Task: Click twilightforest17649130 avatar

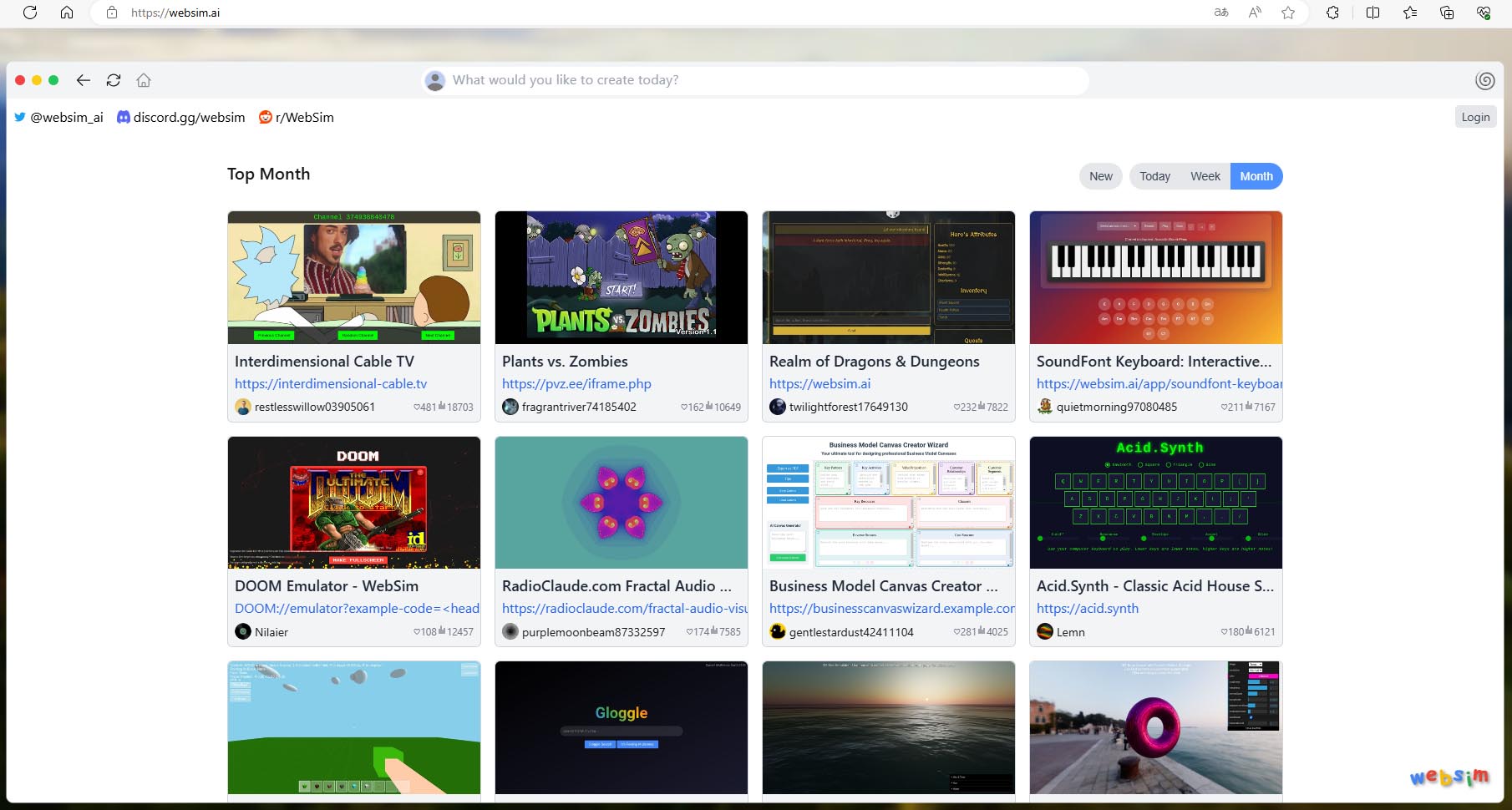Action: coord(778,407)
